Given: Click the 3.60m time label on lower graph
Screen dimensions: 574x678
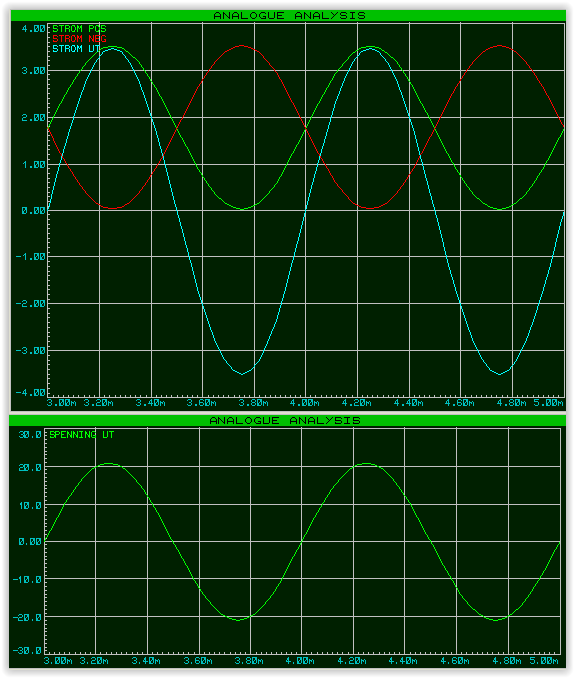Looking at the screenshot, I should click(x=197, y=662).
